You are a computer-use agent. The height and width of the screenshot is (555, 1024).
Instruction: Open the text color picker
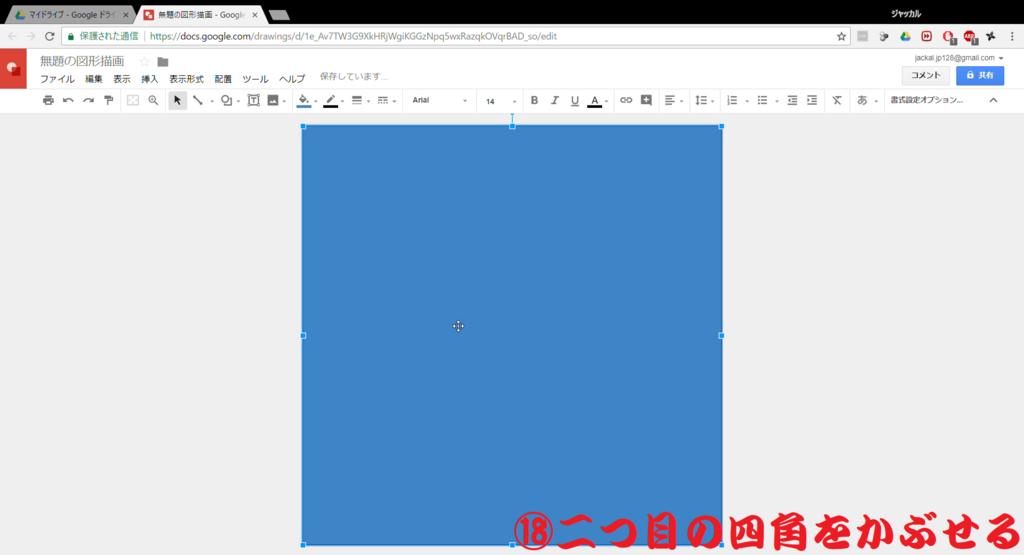(x=594, y=101)
